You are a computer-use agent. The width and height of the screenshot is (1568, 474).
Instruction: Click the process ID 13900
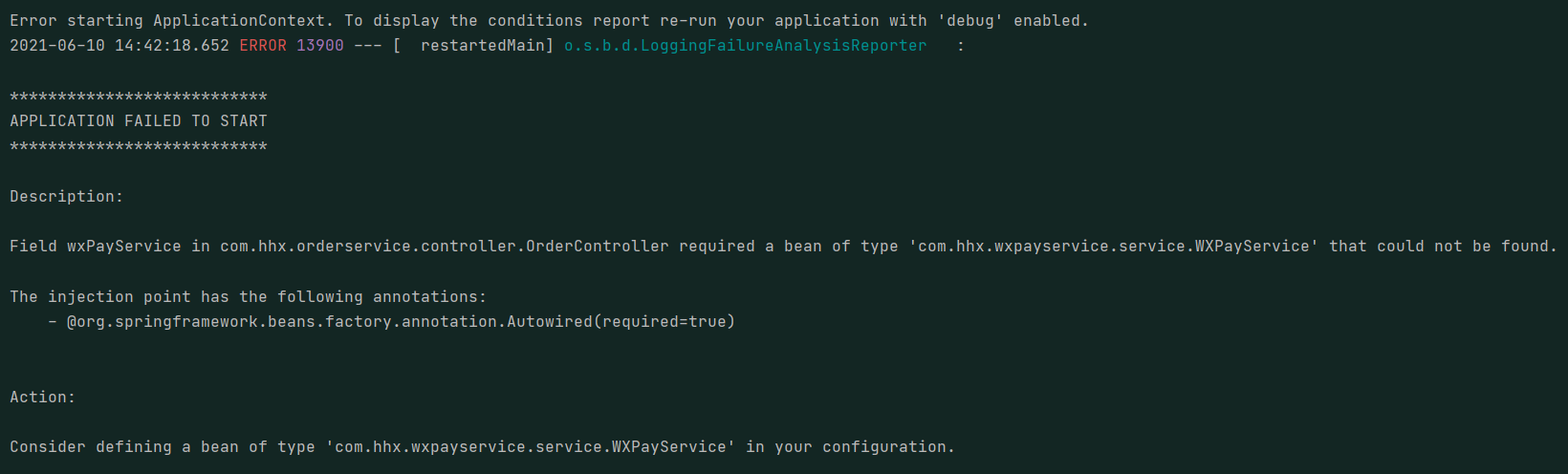319,46
